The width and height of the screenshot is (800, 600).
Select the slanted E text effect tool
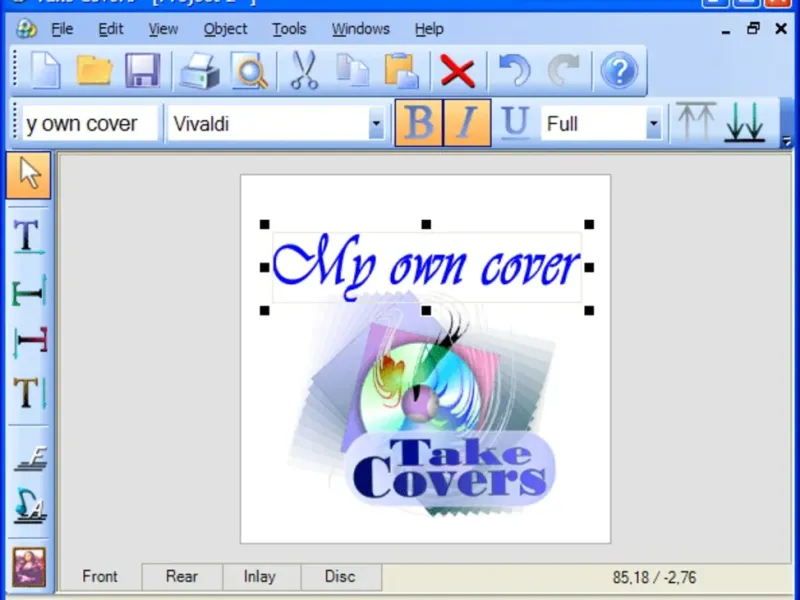tap(31, 459)
